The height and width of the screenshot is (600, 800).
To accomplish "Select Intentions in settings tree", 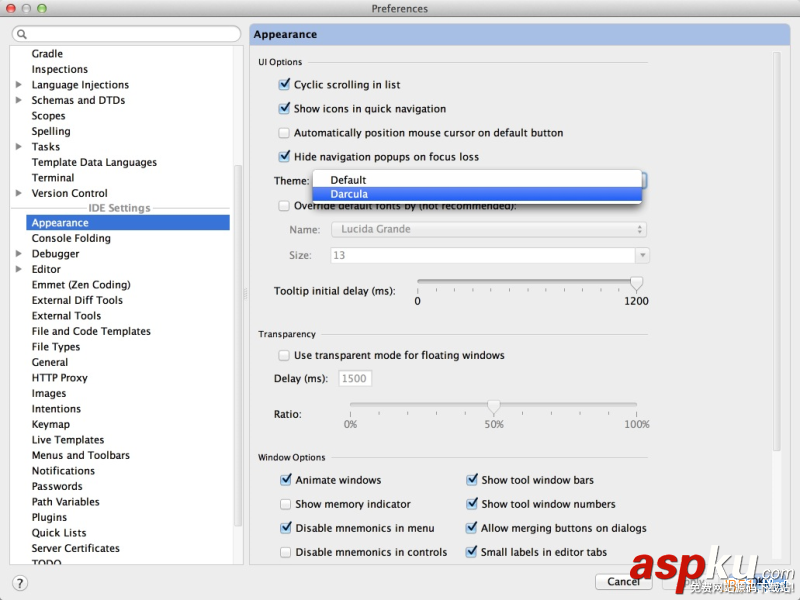I will tap(56, 409).
